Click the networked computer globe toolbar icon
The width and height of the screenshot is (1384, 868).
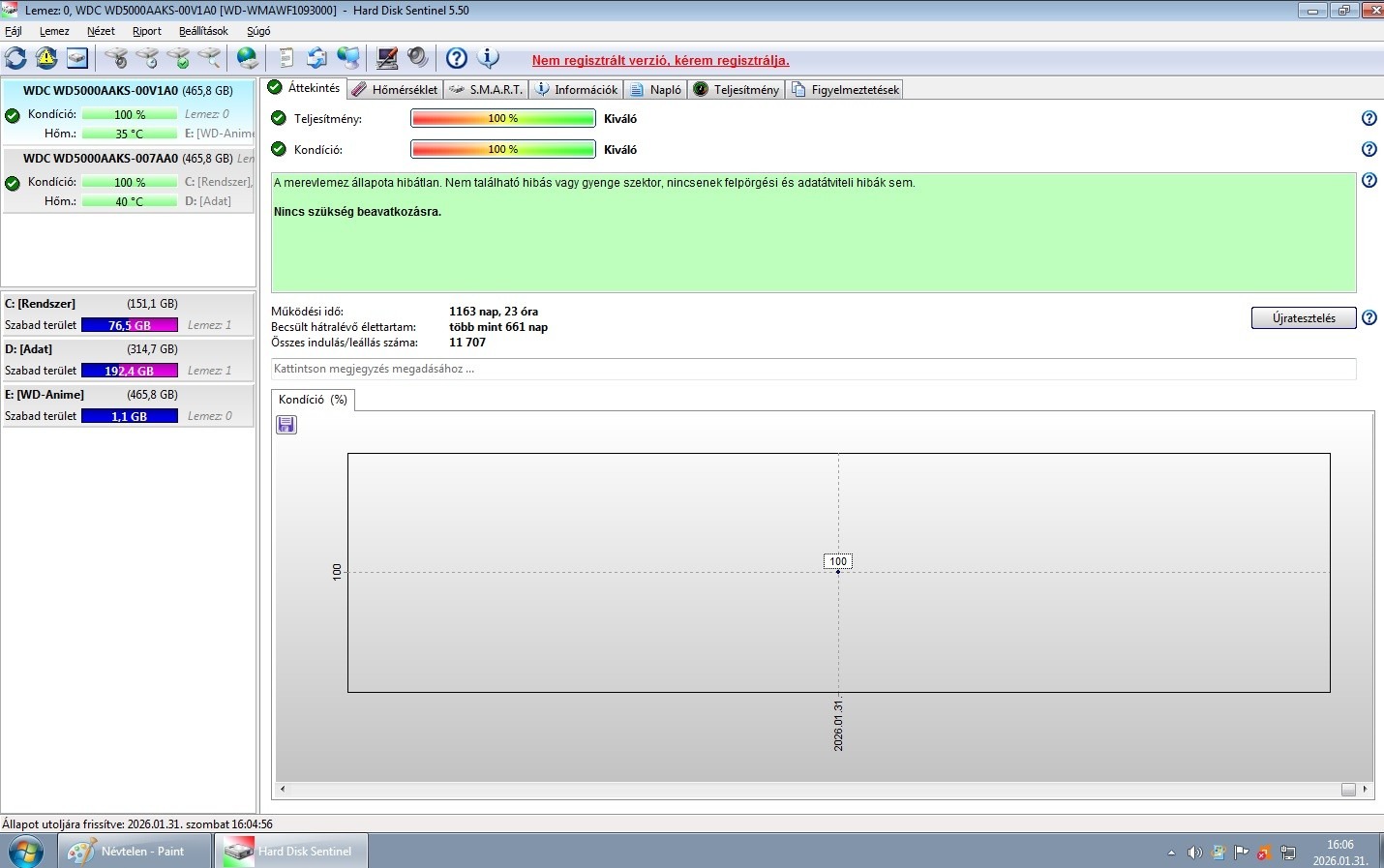[x=348, y=58]
